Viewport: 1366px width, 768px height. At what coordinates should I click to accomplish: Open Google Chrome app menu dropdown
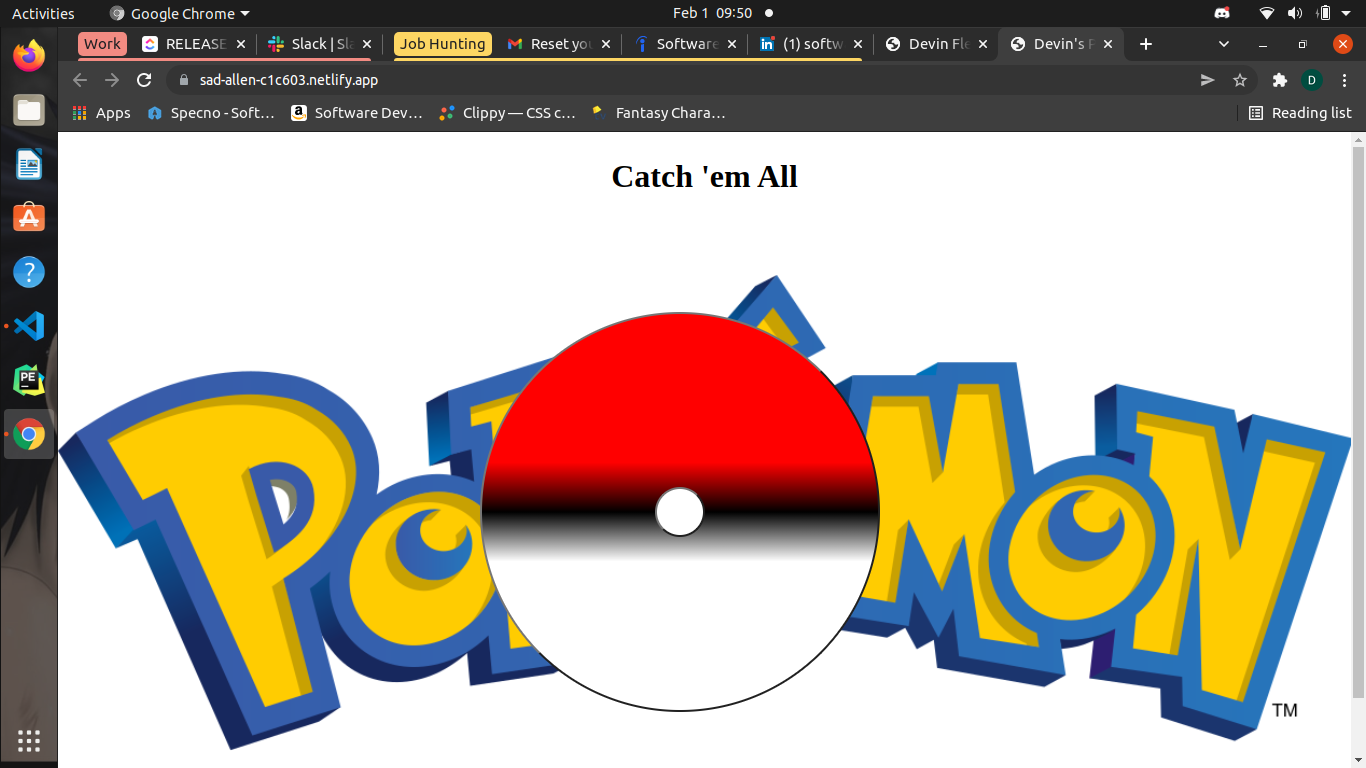pos(179,13)
